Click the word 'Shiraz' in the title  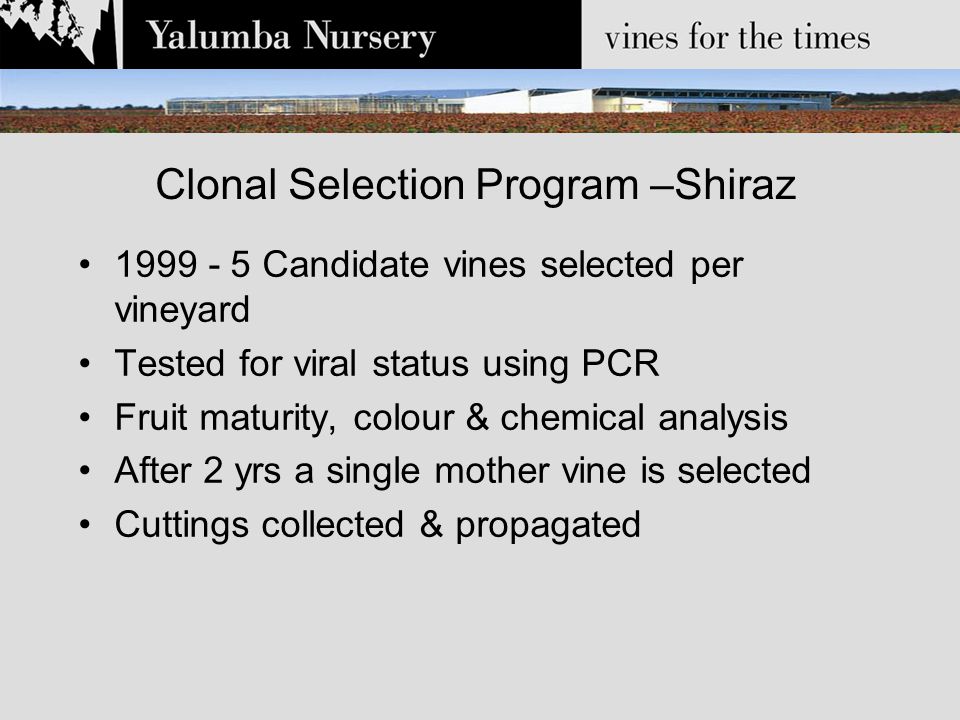coord(735,184)
